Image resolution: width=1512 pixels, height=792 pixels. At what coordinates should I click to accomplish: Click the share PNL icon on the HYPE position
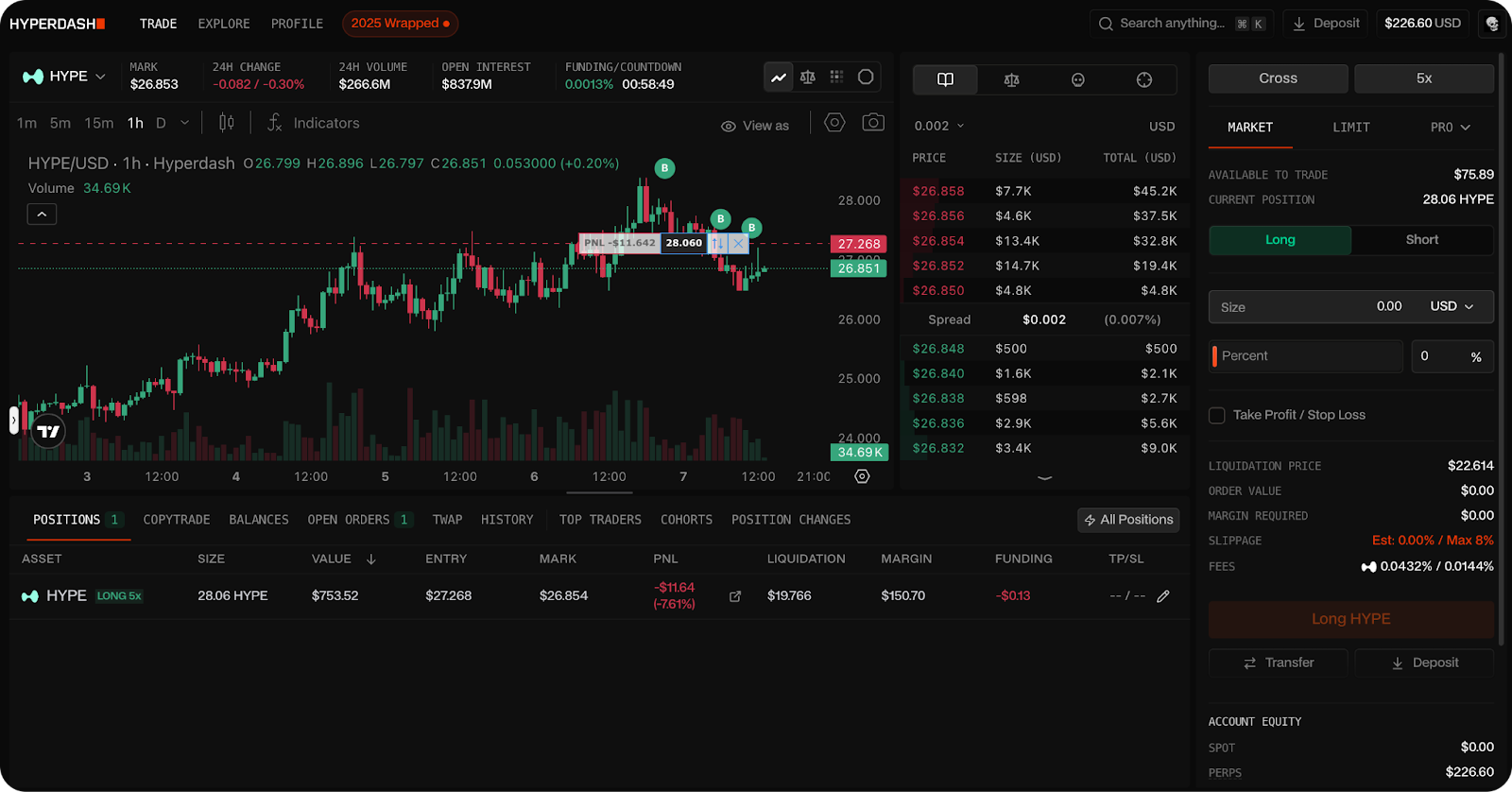(735, 596)
